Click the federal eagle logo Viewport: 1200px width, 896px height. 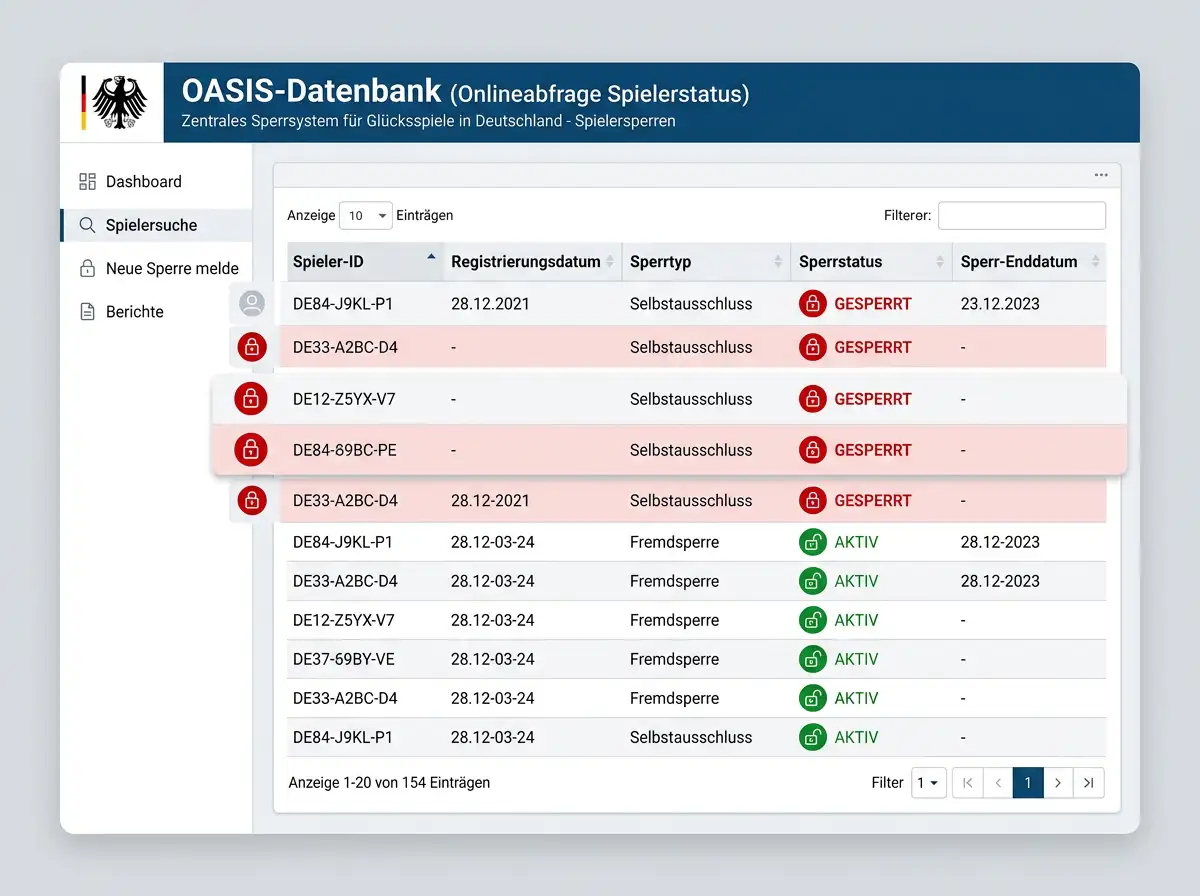point(119,102)
